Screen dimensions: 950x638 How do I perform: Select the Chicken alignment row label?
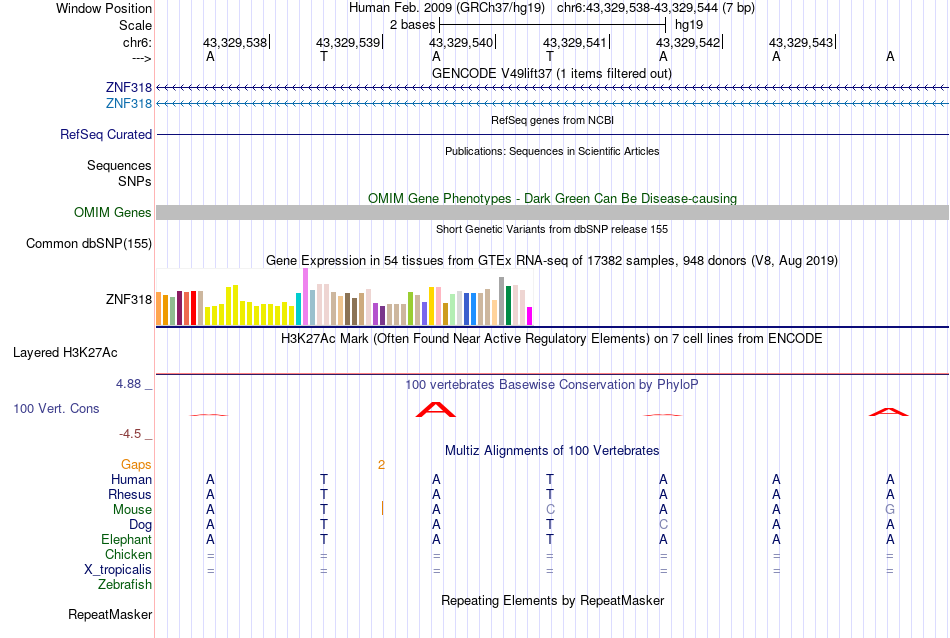[x=128, y=554]
